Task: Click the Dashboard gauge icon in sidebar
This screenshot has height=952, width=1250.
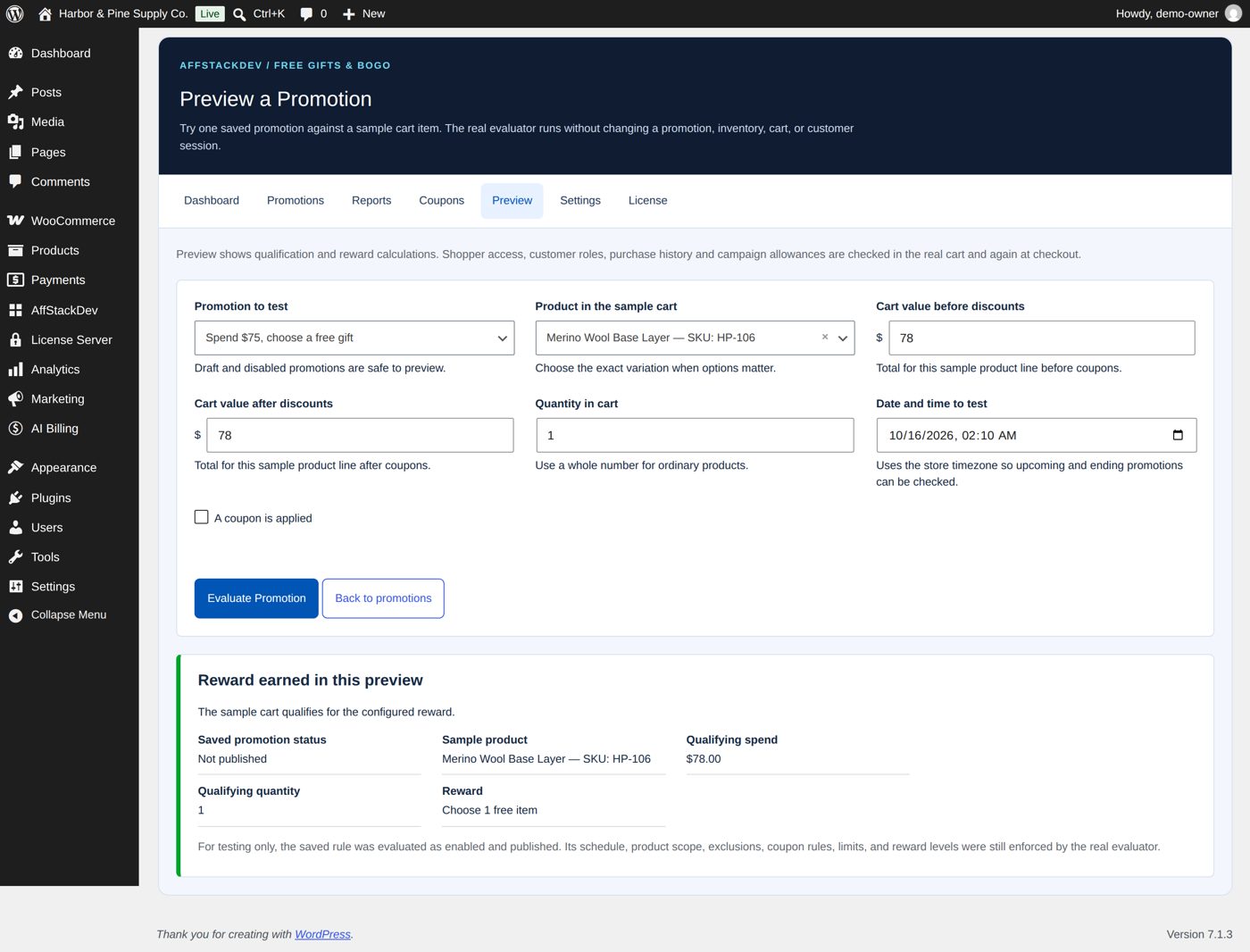Action: coord(15,53)
